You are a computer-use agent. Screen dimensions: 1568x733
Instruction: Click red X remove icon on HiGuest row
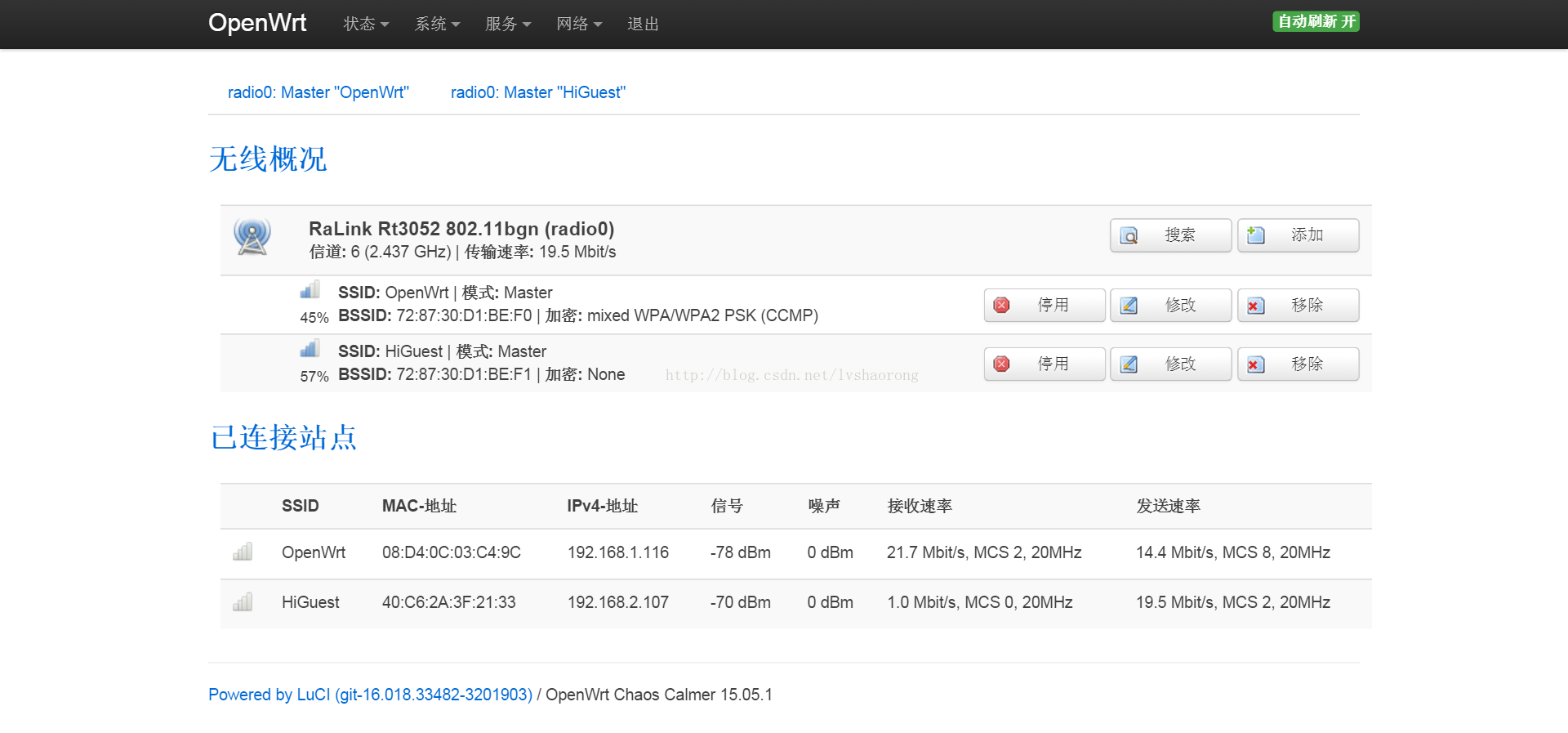click(x=1256, y=364)
